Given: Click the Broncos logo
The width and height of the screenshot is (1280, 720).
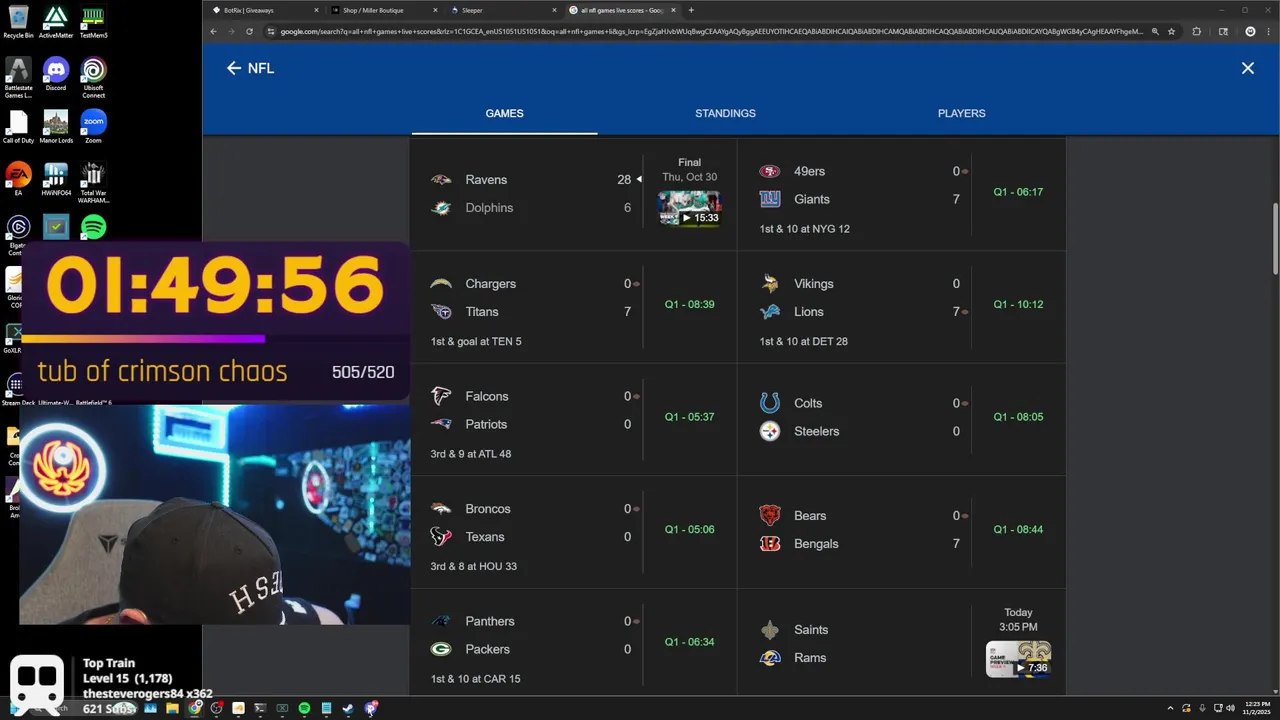Looking at the screenshot, I should tap(440, 509).
